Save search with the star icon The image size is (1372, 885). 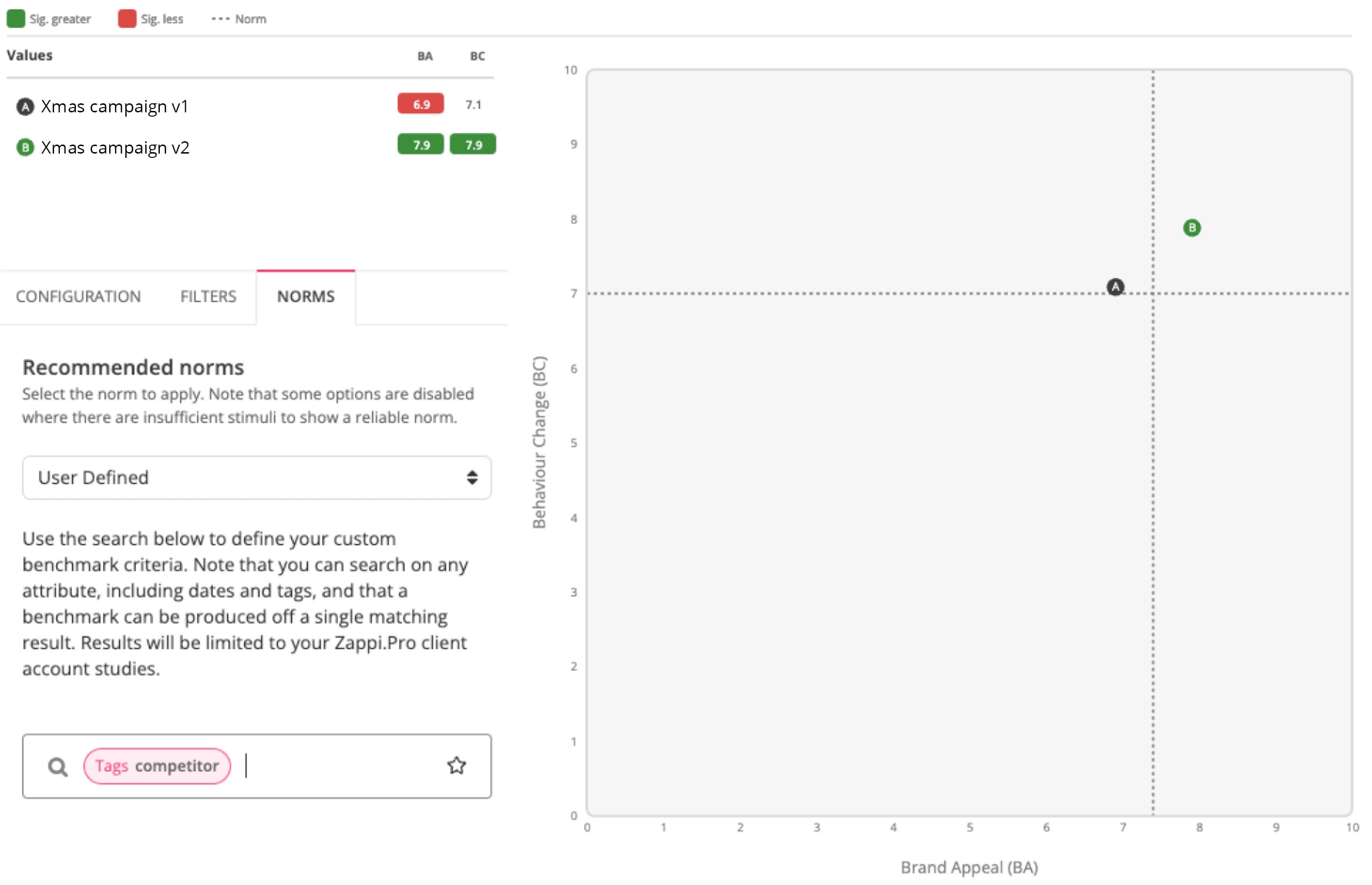pyautogui.click(x=456, y=766)
